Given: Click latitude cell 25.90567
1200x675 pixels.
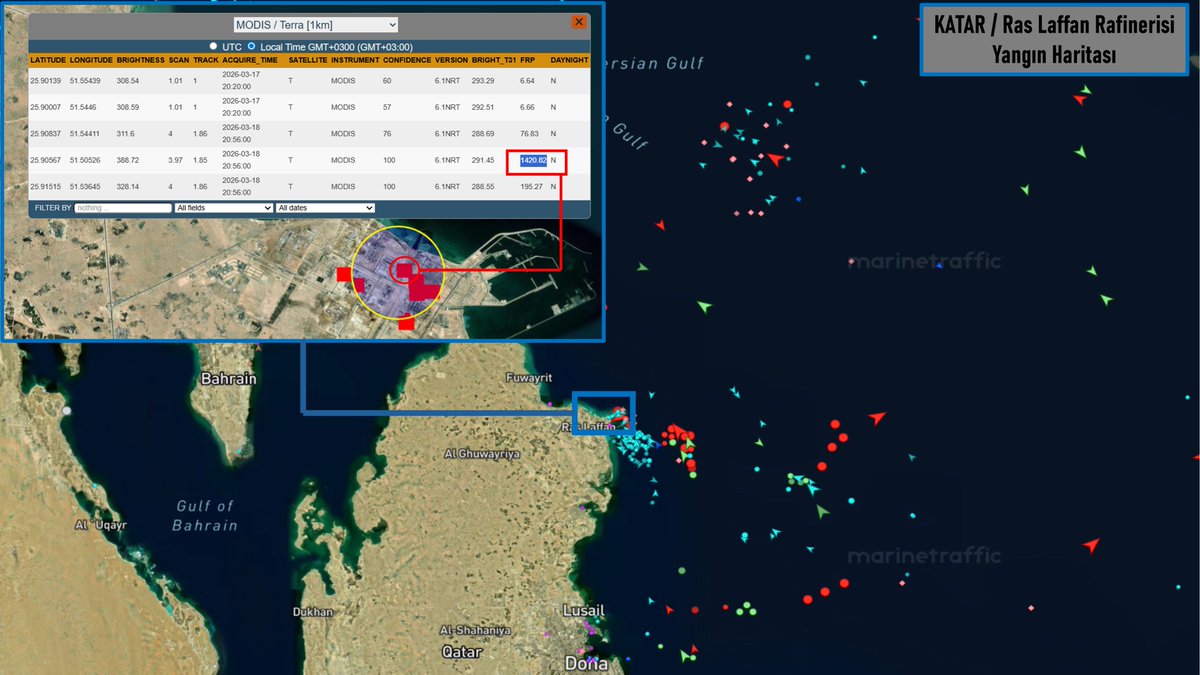Looking at the screenshot, I should (46, 160).
